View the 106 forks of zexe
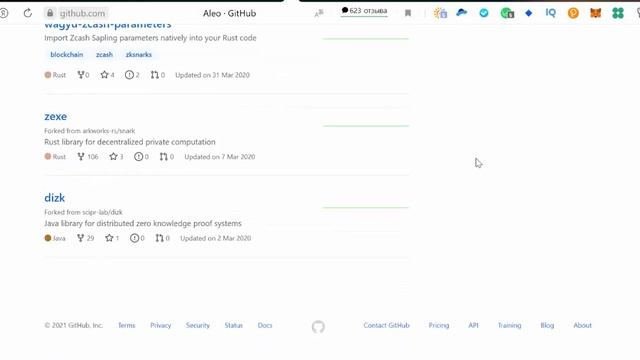The height and width of the screenshot is (360, 640). click(x=88, y=157)
